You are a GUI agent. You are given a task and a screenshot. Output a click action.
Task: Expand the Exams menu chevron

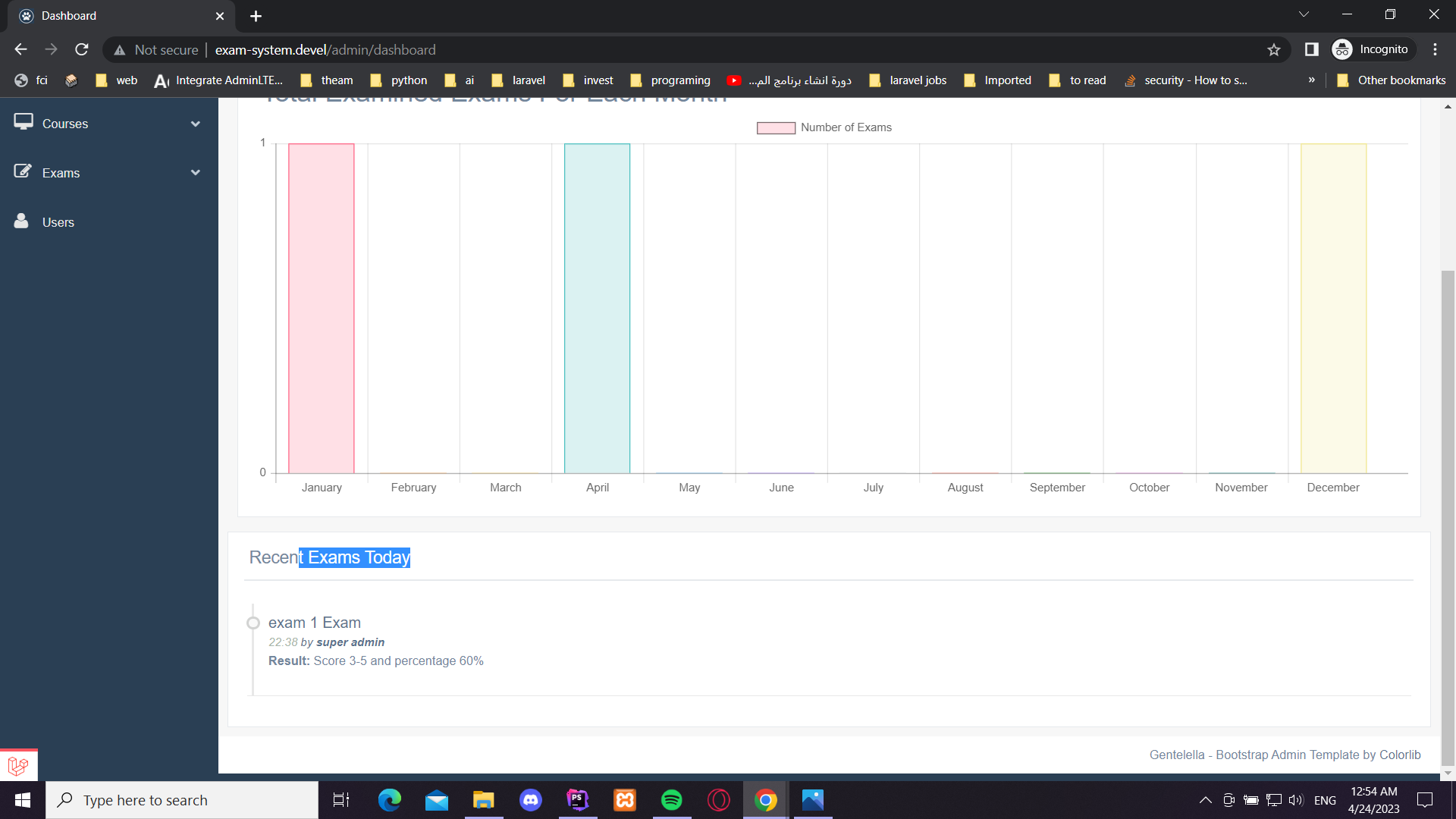tap(196, 173)
